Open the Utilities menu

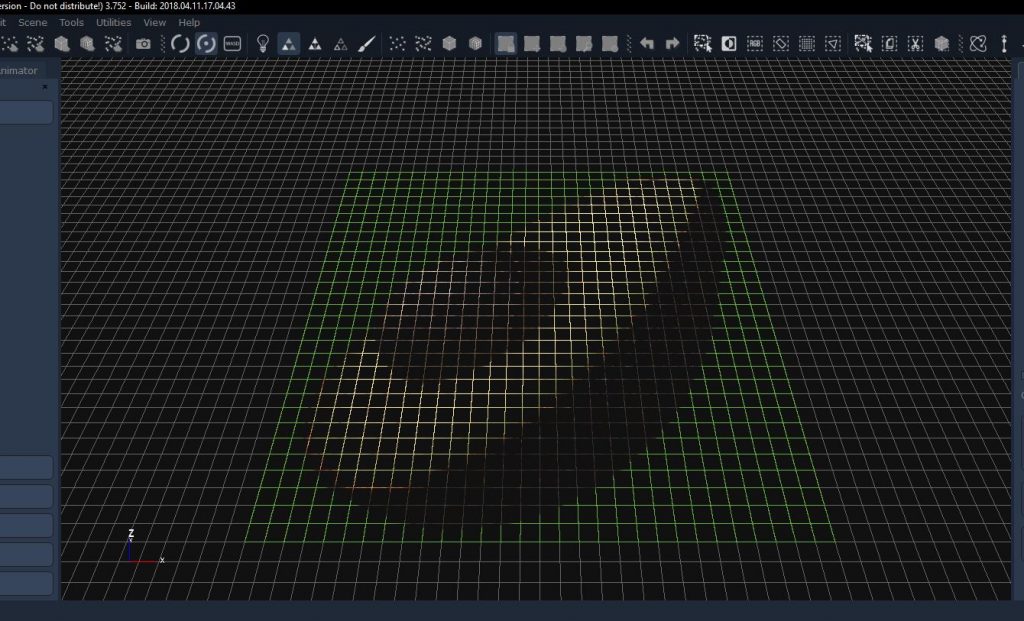click(x=113, y=22)
